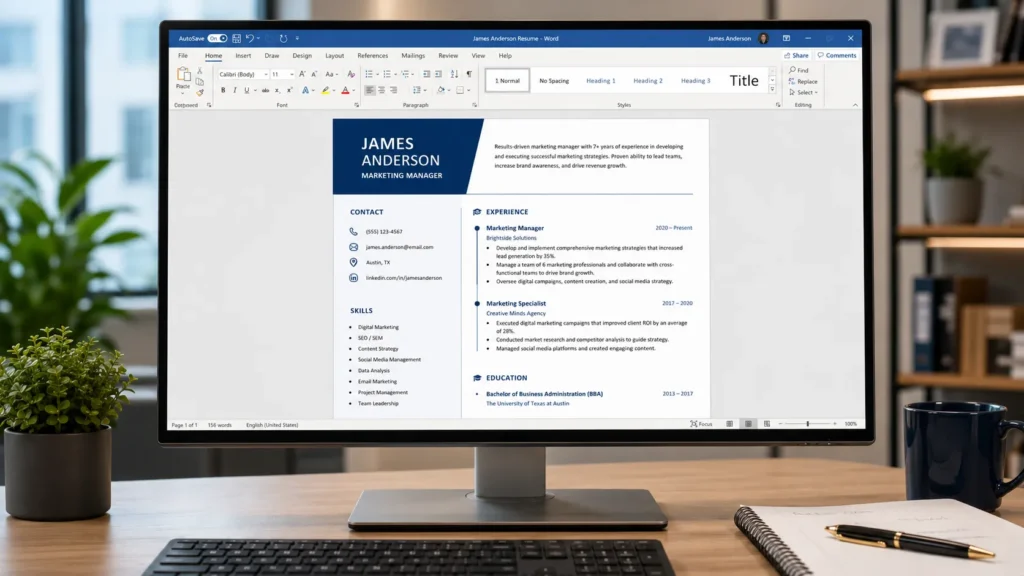1024x576 pixels.
Task: Center align the paragraph text
Action: (x=381, y=90)
